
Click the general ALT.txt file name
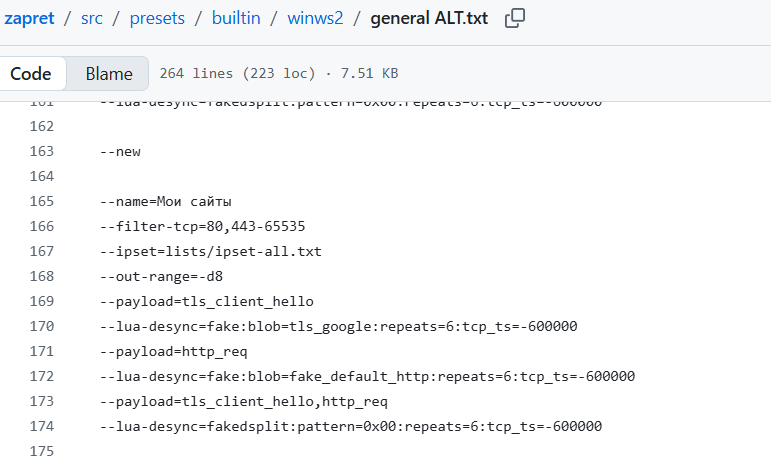click(429, 18)
